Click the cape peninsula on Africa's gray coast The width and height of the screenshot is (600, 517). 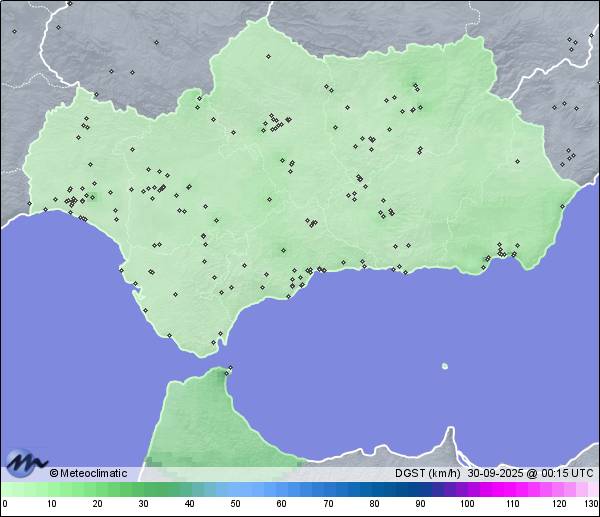tap(450, 440)
